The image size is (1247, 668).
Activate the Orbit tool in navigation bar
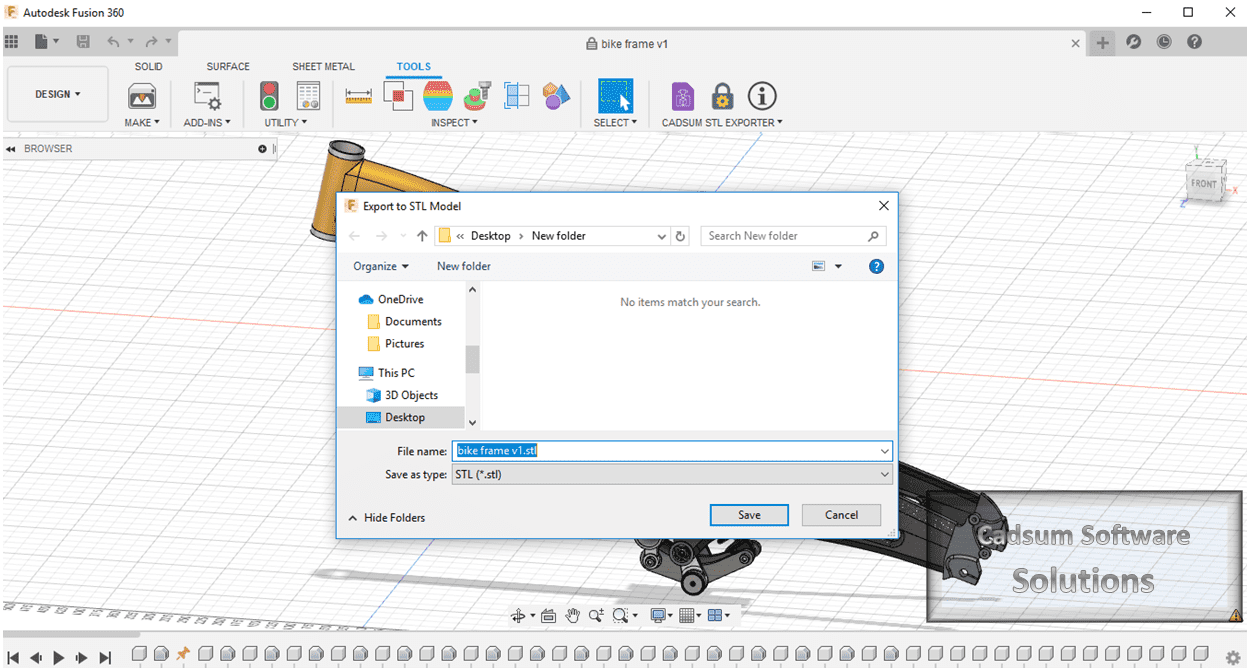(516, 615)
